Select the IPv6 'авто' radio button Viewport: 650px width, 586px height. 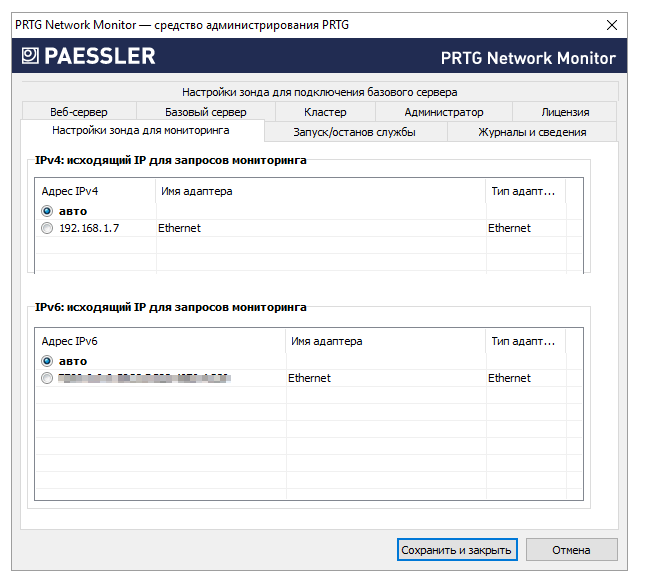[47, 361]
